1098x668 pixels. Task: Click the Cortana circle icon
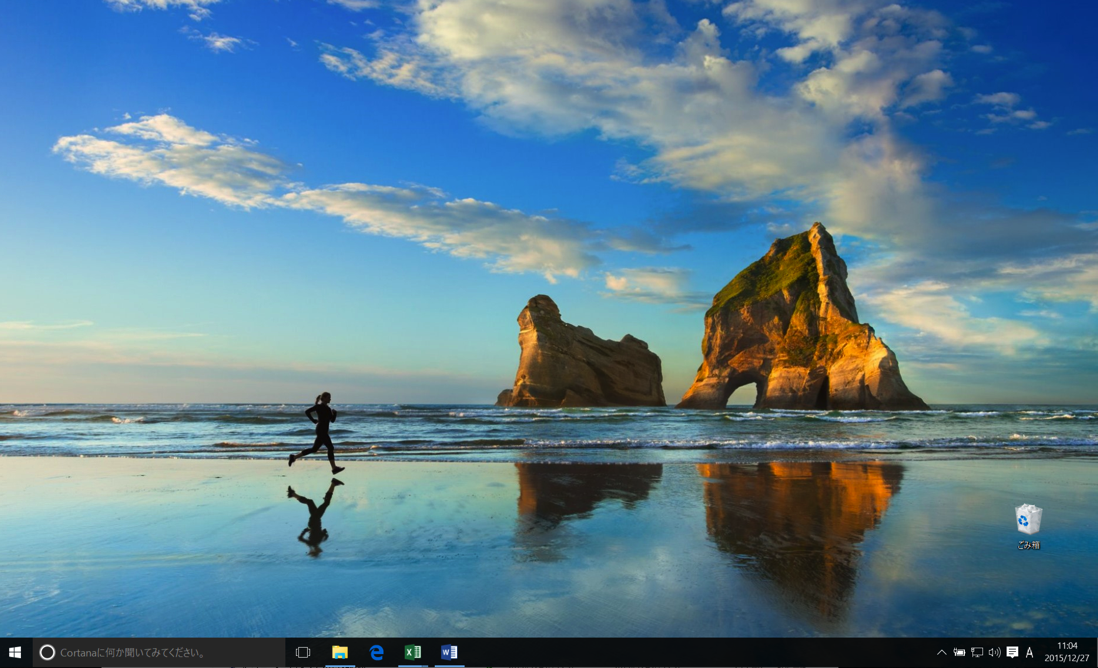[47, 653]
